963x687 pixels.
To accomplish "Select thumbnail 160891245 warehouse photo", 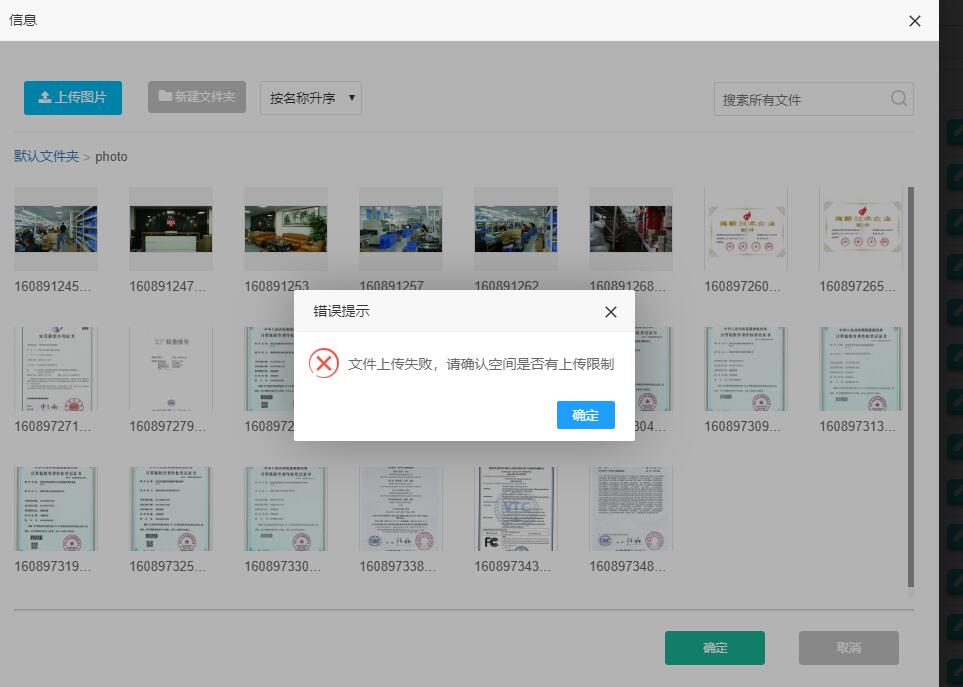I will tap(56, 229).
